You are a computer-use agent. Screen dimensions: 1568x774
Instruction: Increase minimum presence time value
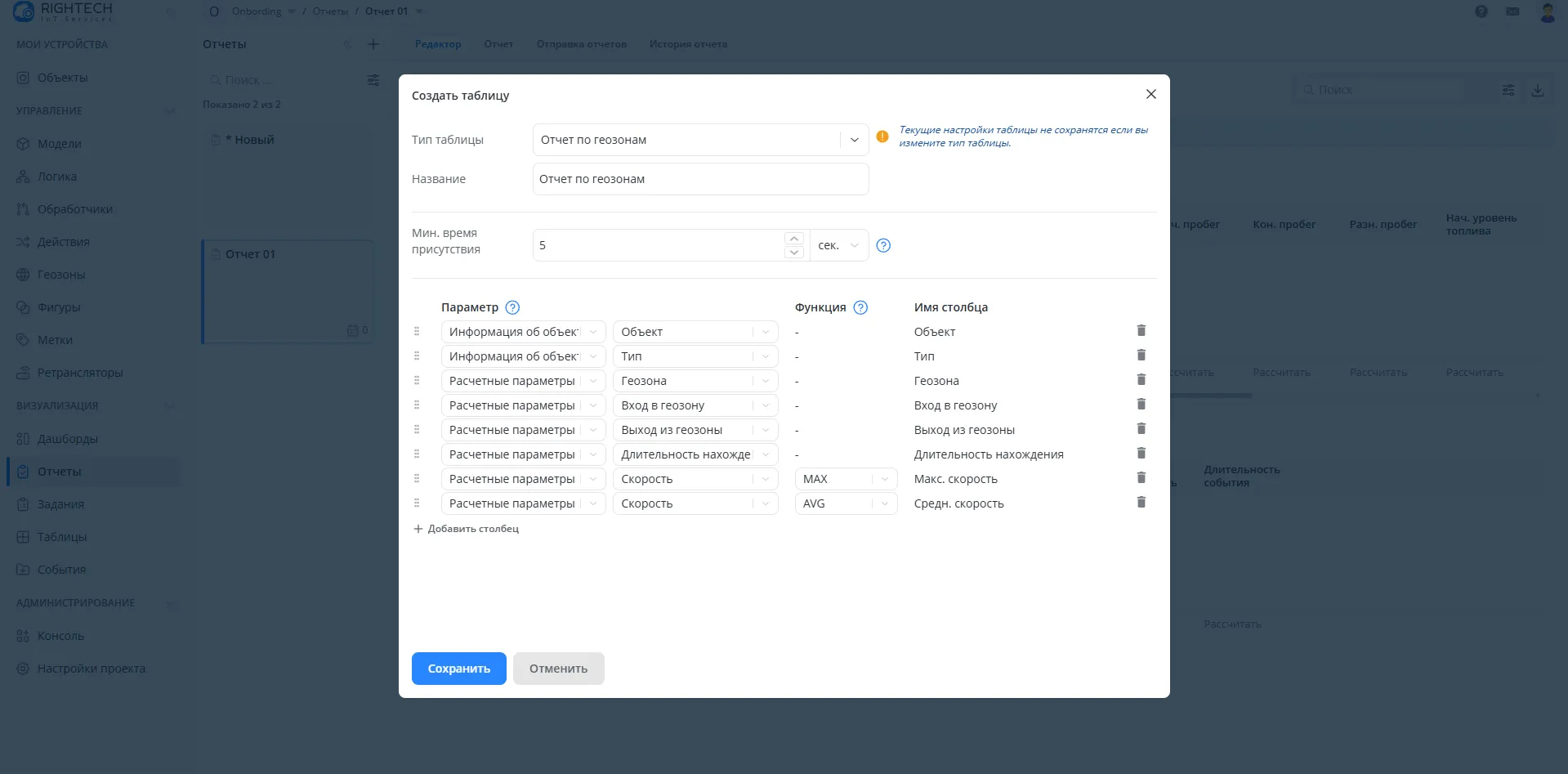(x=793, y=239)
